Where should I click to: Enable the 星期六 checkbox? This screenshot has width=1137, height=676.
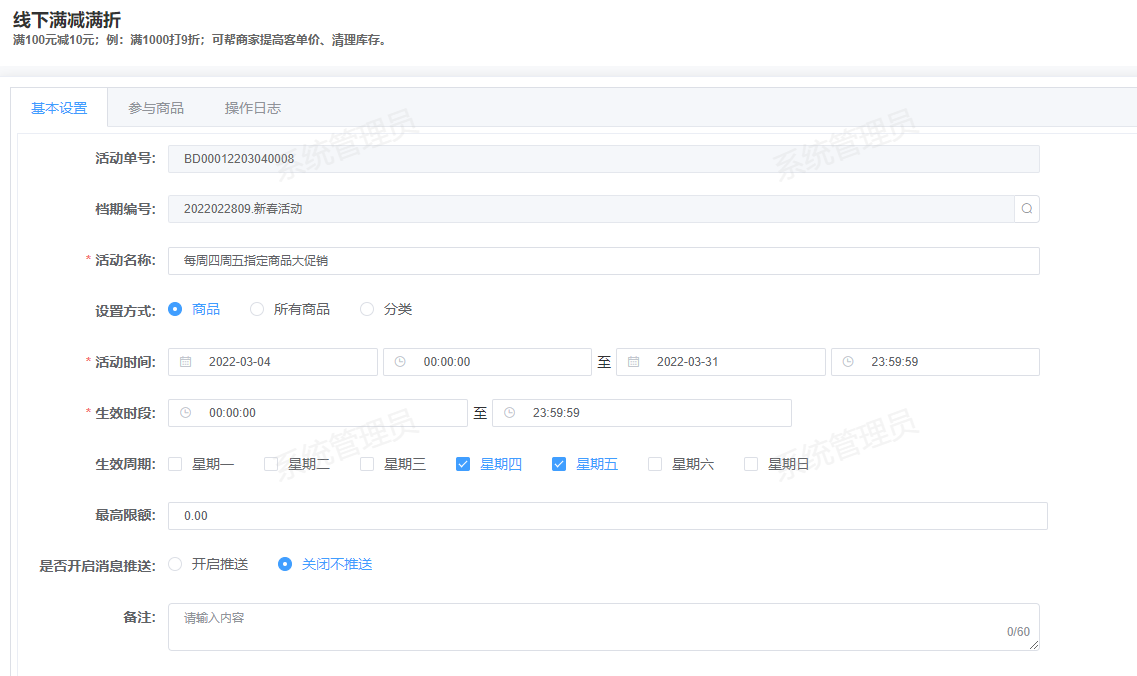(x=655, y=464)
